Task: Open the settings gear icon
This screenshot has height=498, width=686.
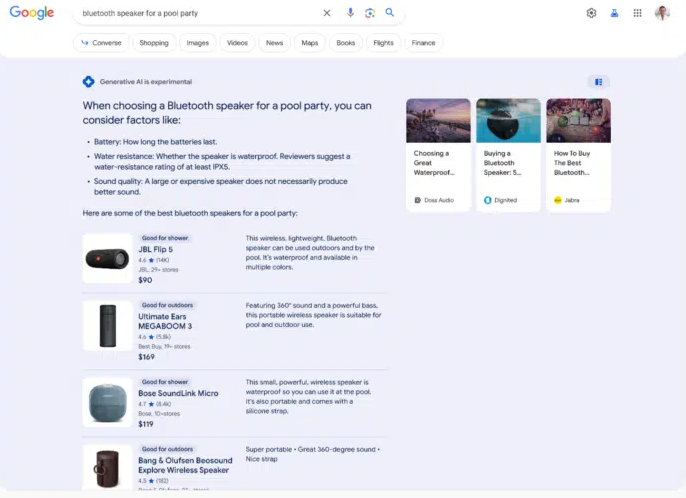Action: pyautogui.click(x=591, y=13)
